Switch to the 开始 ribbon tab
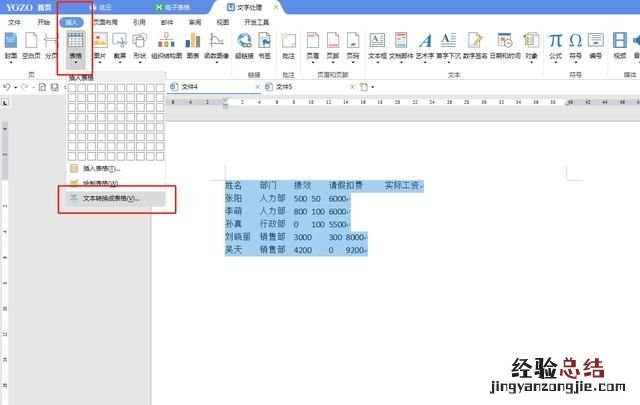This screenshot has height=405, width=640. click(43, 22)
